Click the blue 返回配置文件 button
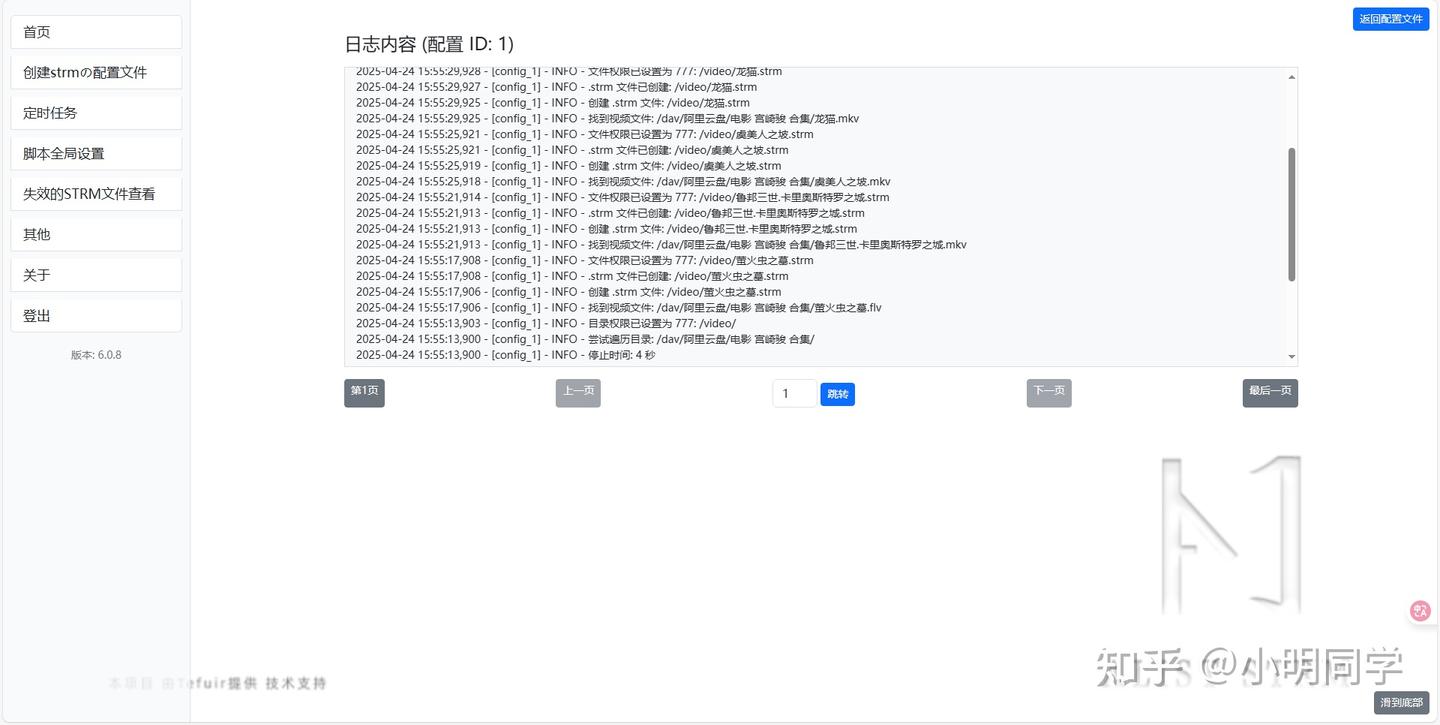 1391,18
